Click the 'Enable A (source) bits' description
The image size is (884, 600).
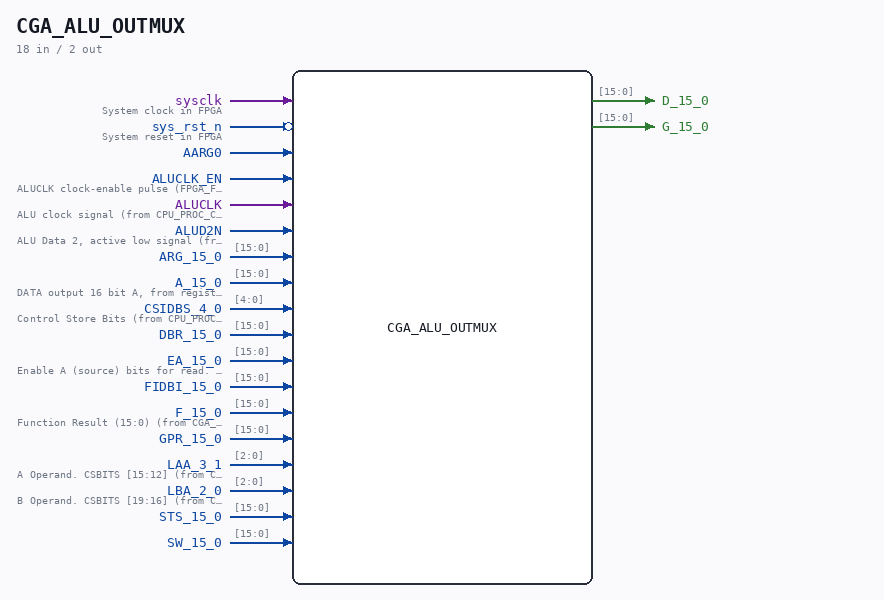point(120,370)
